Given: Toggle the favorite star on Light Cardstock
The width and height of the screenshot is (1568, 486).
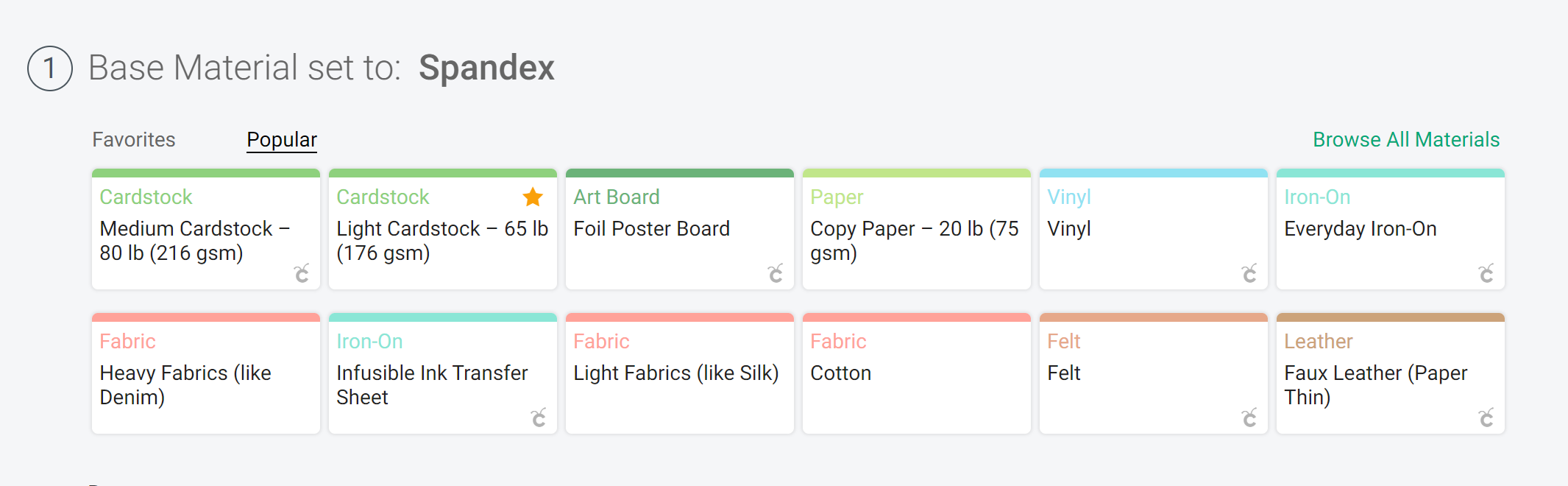Looking at the screenshot, I should tap(532, 197).
